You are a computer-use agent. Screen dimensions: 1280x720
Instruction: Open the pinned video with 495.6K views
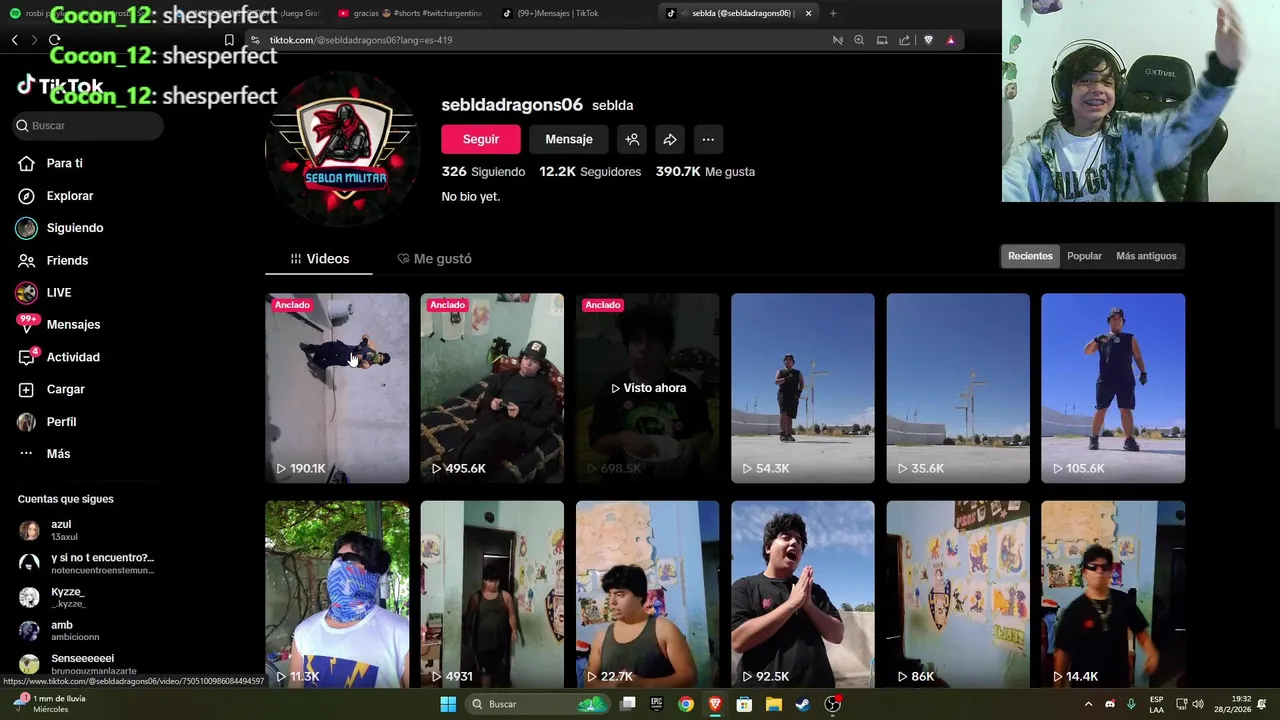(x=492, y=388)
